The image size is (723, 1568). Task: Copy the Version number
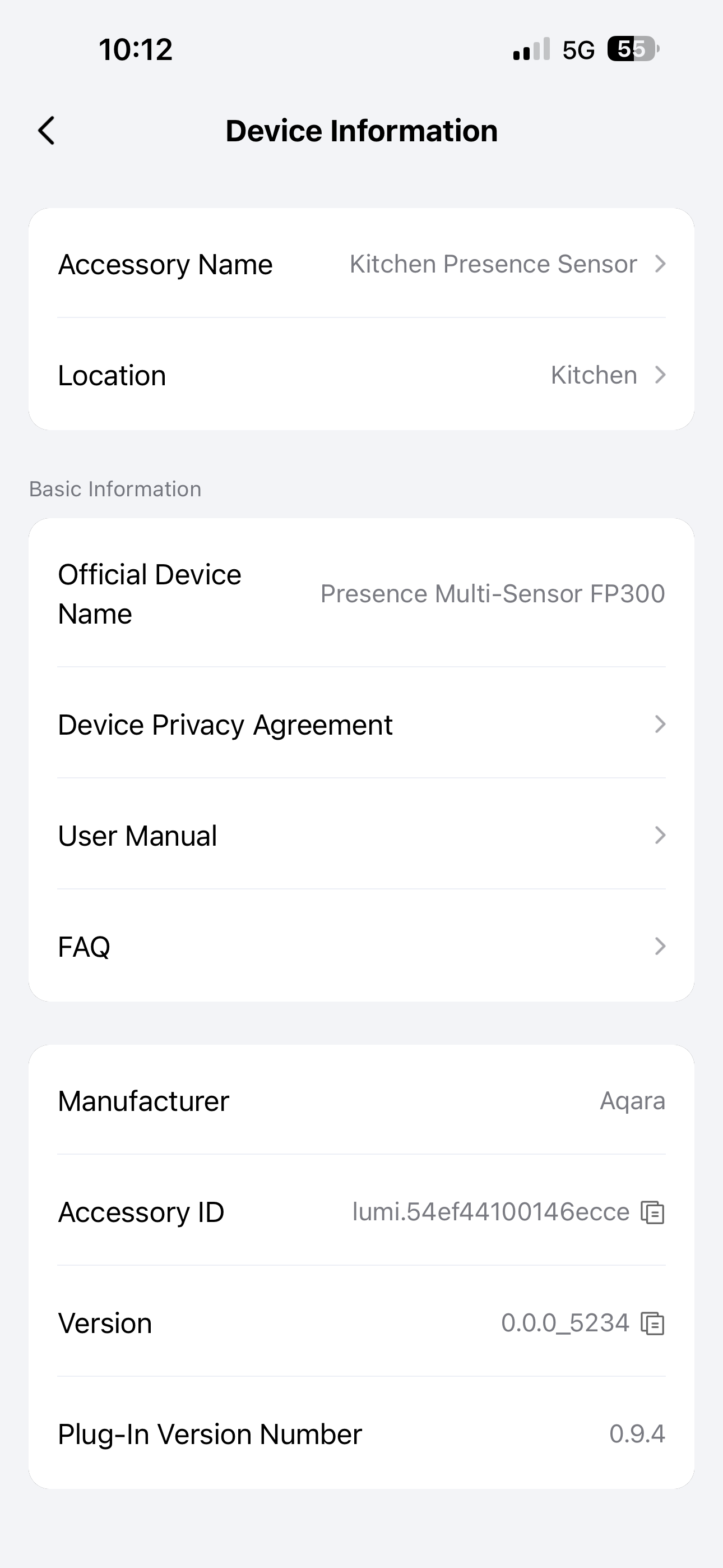(x=652, y=1323)
